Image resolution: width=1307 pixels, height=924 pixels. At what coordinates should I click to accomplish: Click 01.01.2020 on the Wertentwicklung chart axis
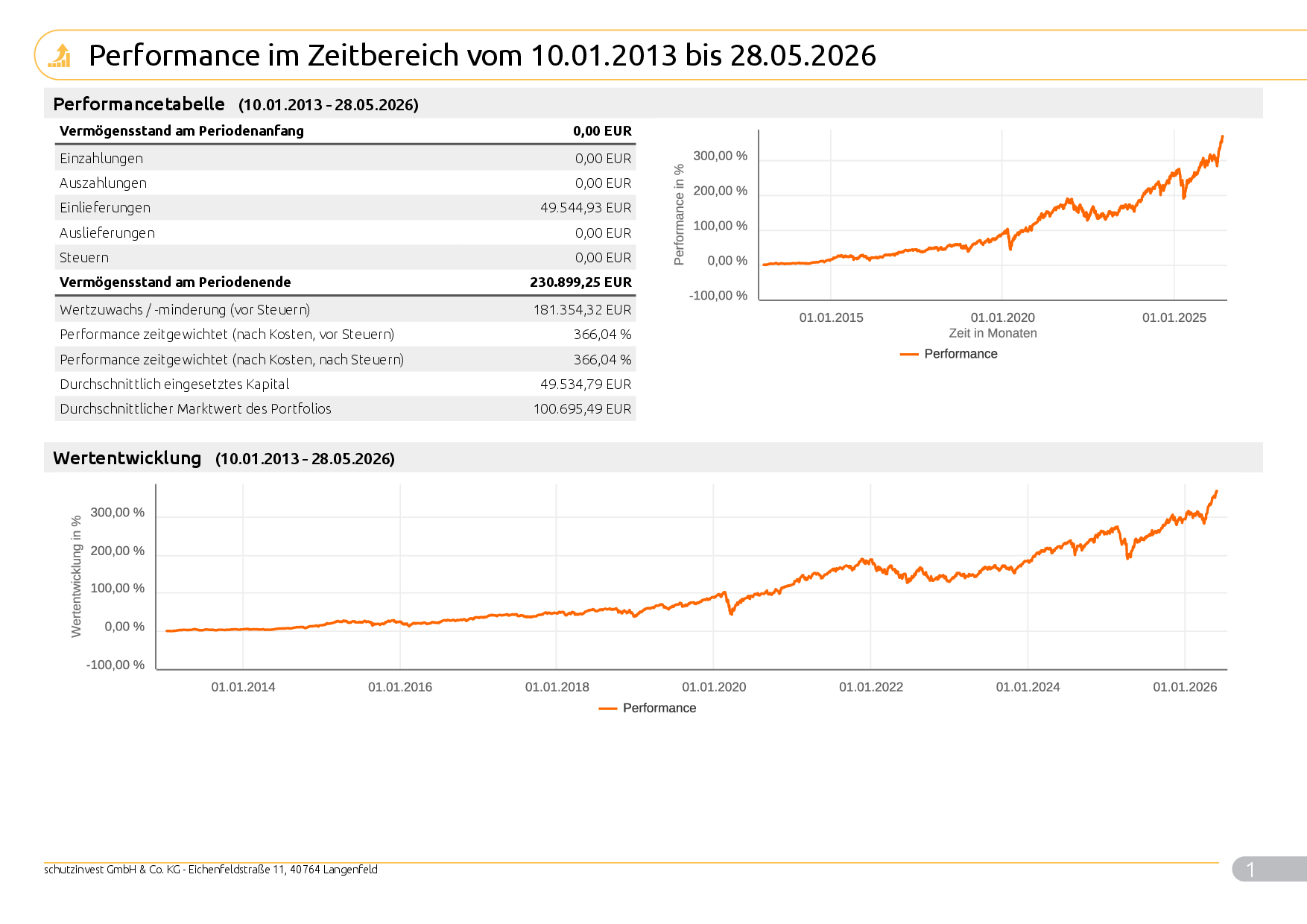(714, 687)
